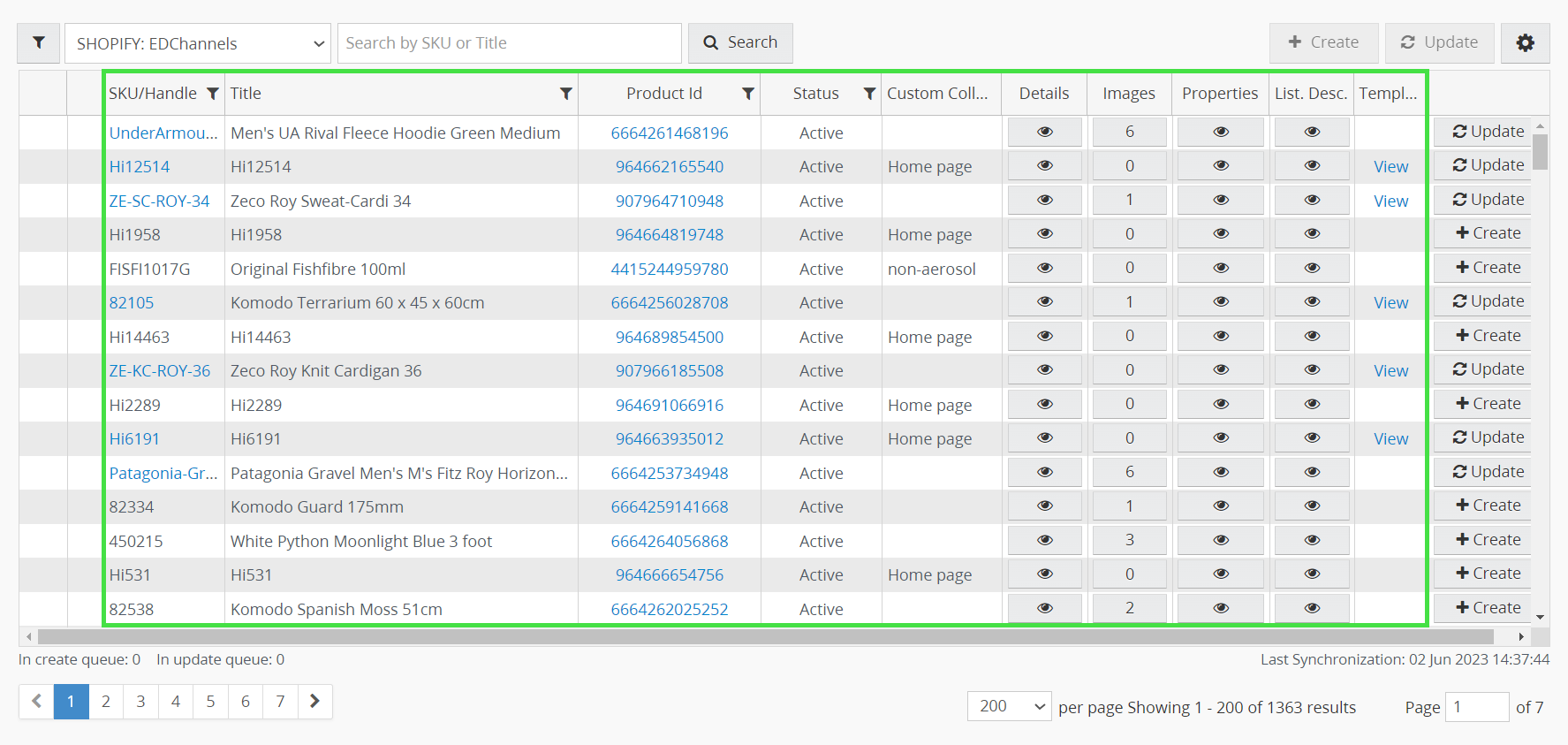This screenshot has height=745, width=1568.
Task: Open the Status column filter icon
Action: (869, 94)
